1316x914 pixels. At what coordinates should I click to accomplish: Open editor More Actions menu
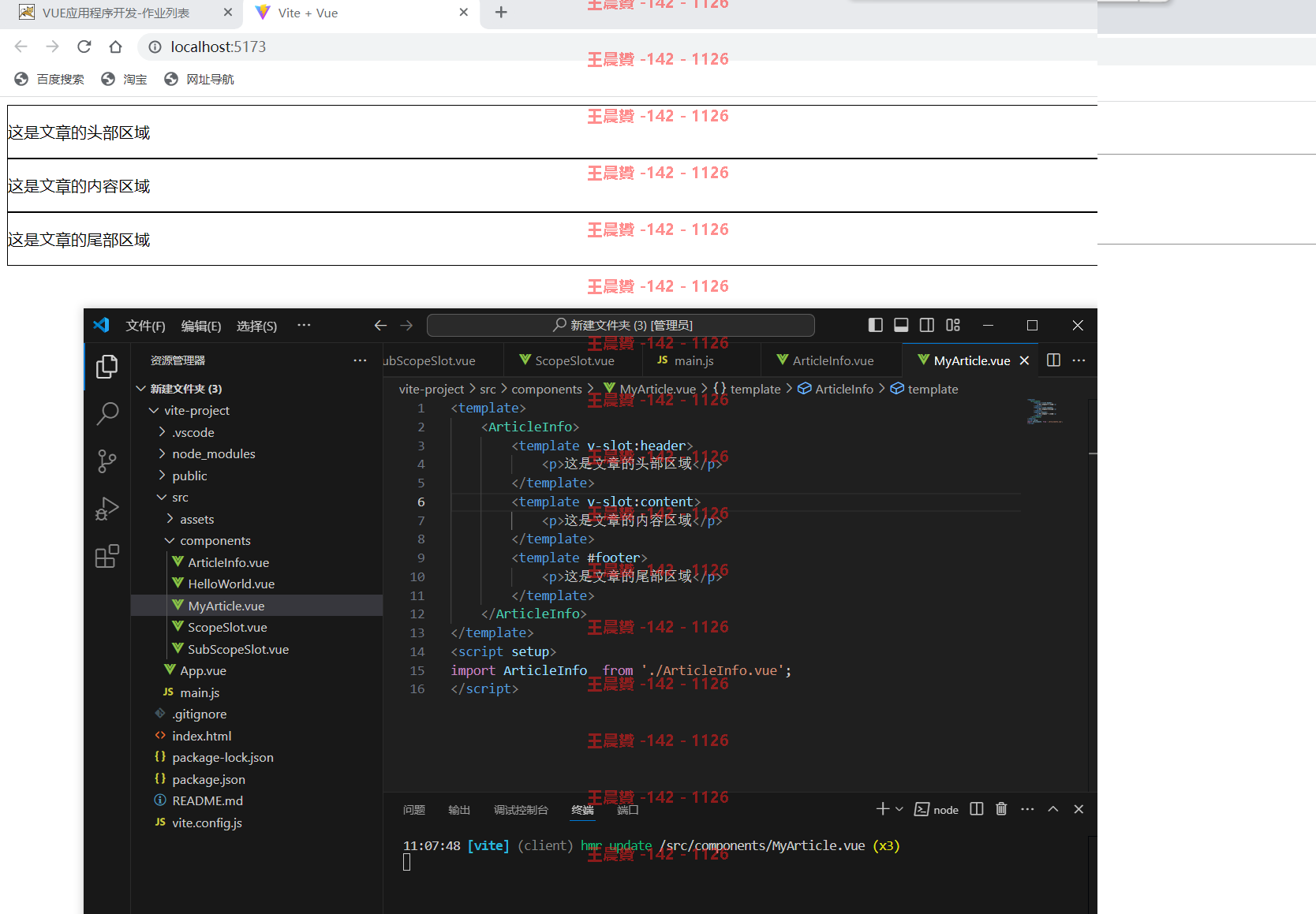tap(1079, 360)
